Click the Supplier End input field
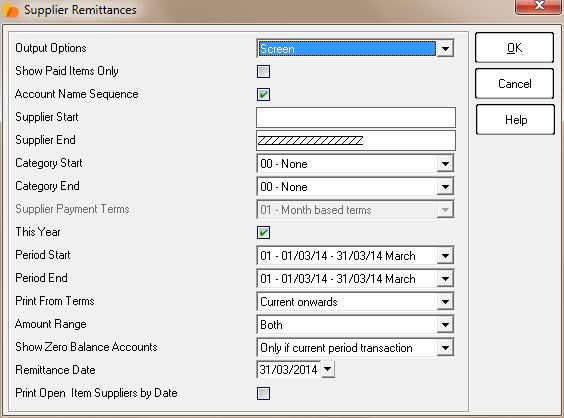This screenshot has width=564, height=418. tap(356, 140)
